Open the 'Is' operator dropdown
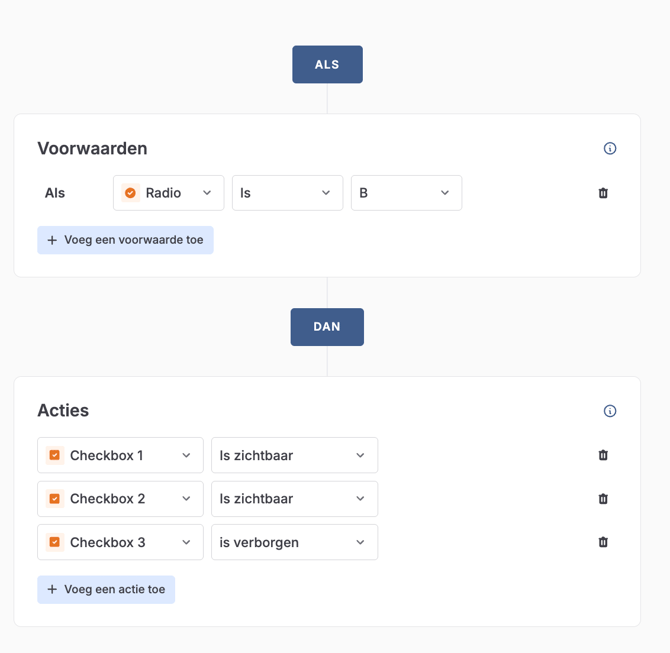Viewport: 670px width, 653px height. click(287, 193)
